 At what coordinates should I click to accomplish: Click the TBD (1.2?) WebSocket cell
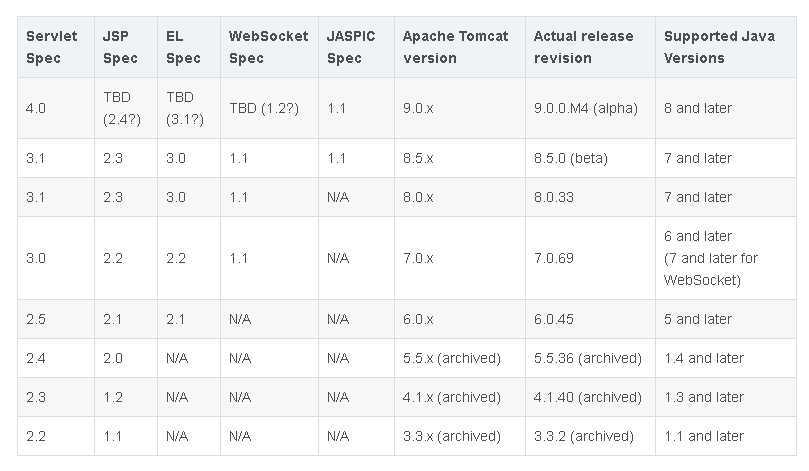(269, 108)
